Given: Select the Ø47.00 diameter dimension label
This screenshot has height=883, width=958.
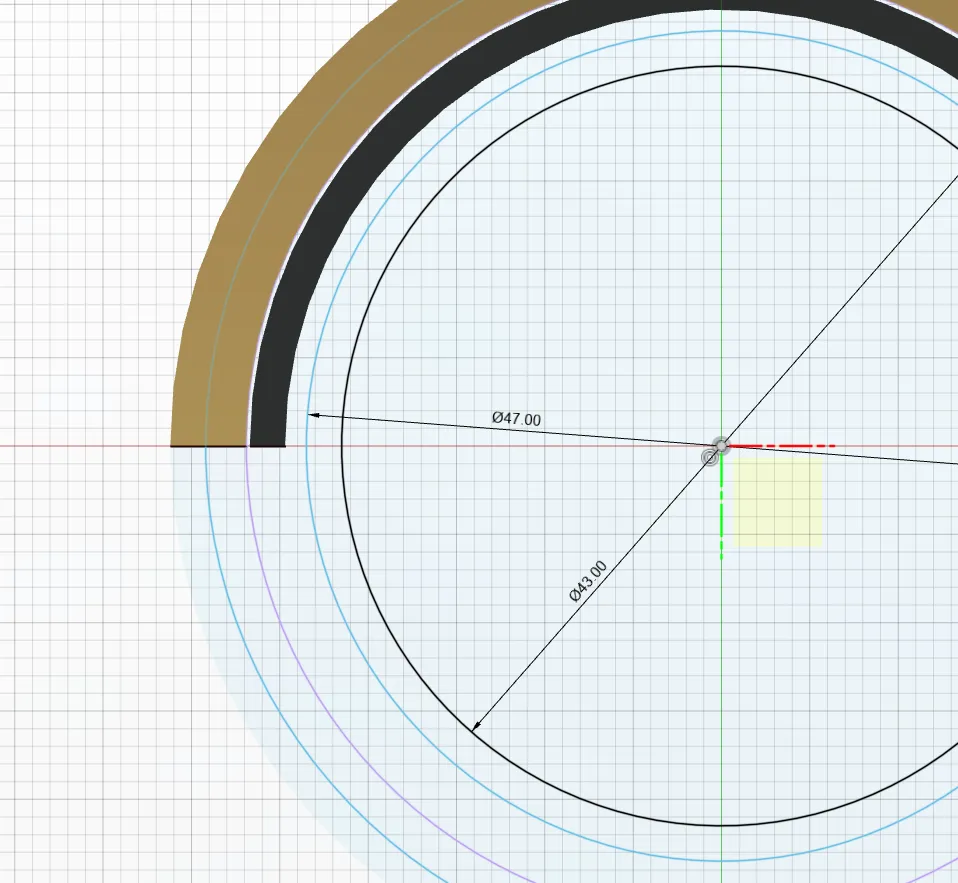Looking at the screenshot, I should 516,418.
